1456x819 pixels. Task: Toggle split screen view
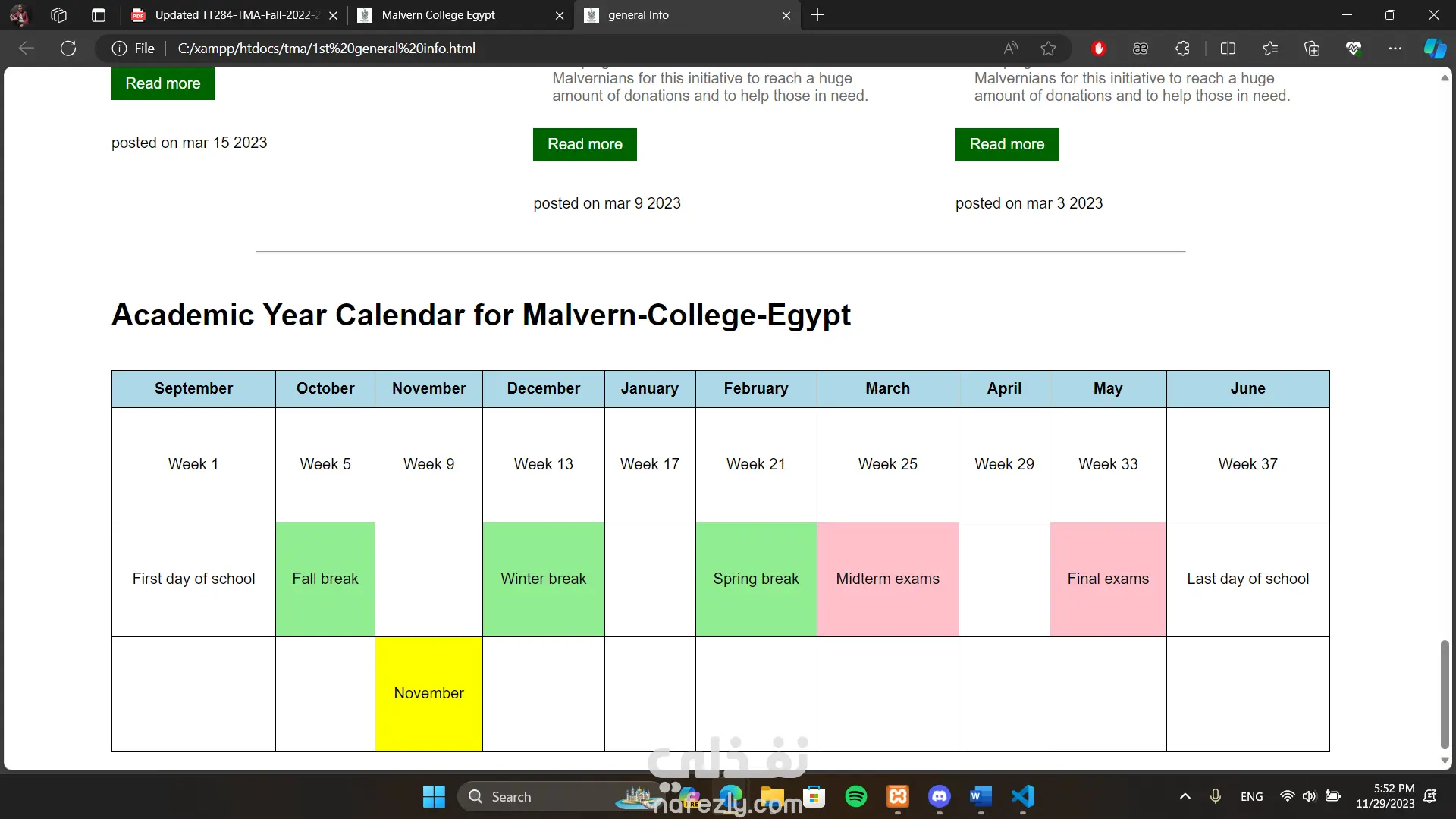coord(1228,49)
